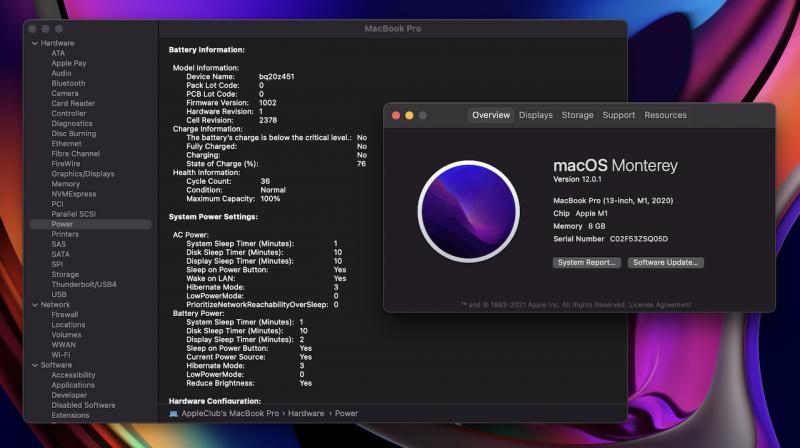Open Diagnostics in the sidebar
Viewport: 800px width, 448px height.
pyautogui.click(x=72, y=123)
